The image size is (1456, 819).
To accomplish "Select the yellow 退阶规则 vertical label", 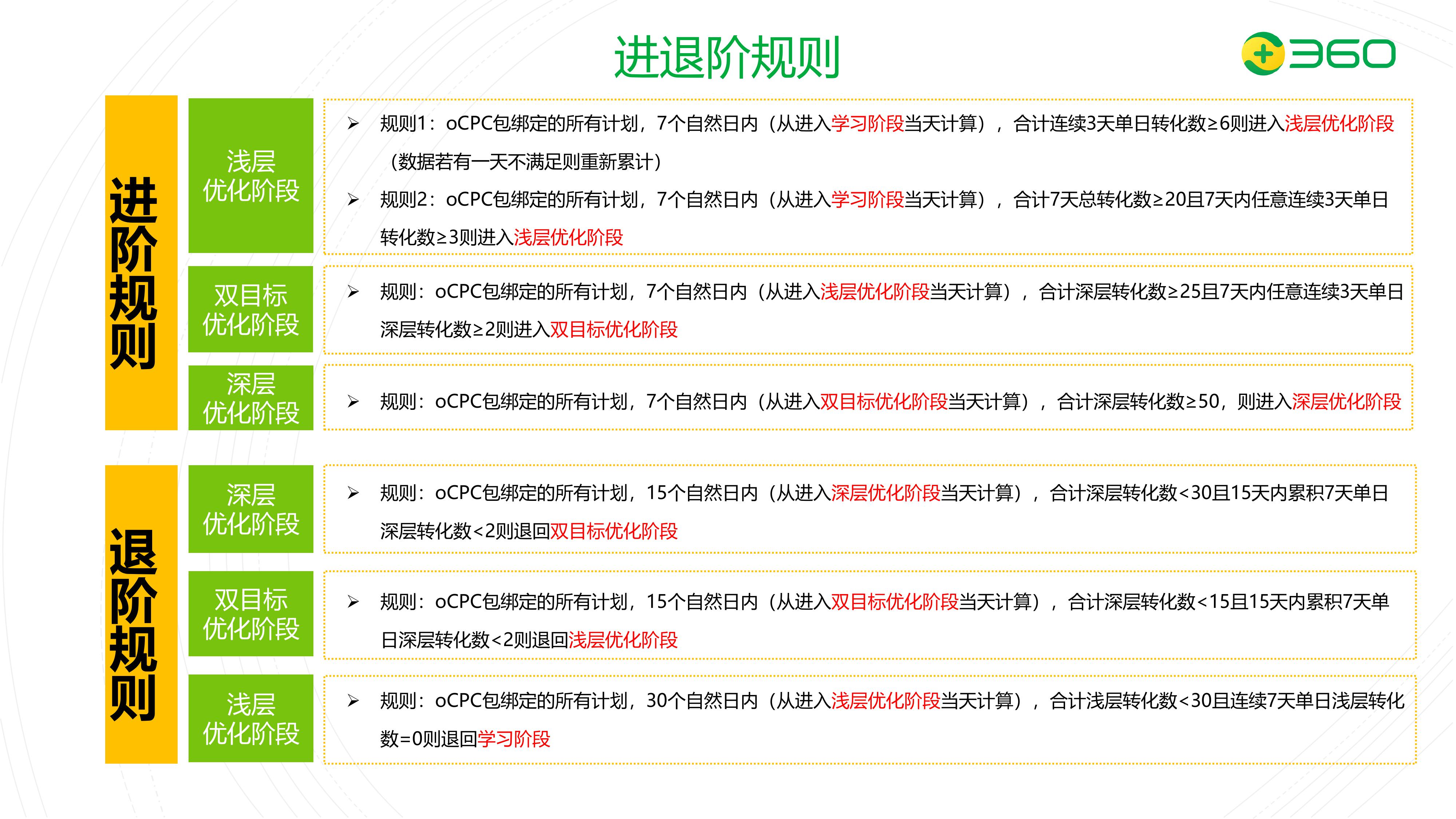I will [141, 614].
